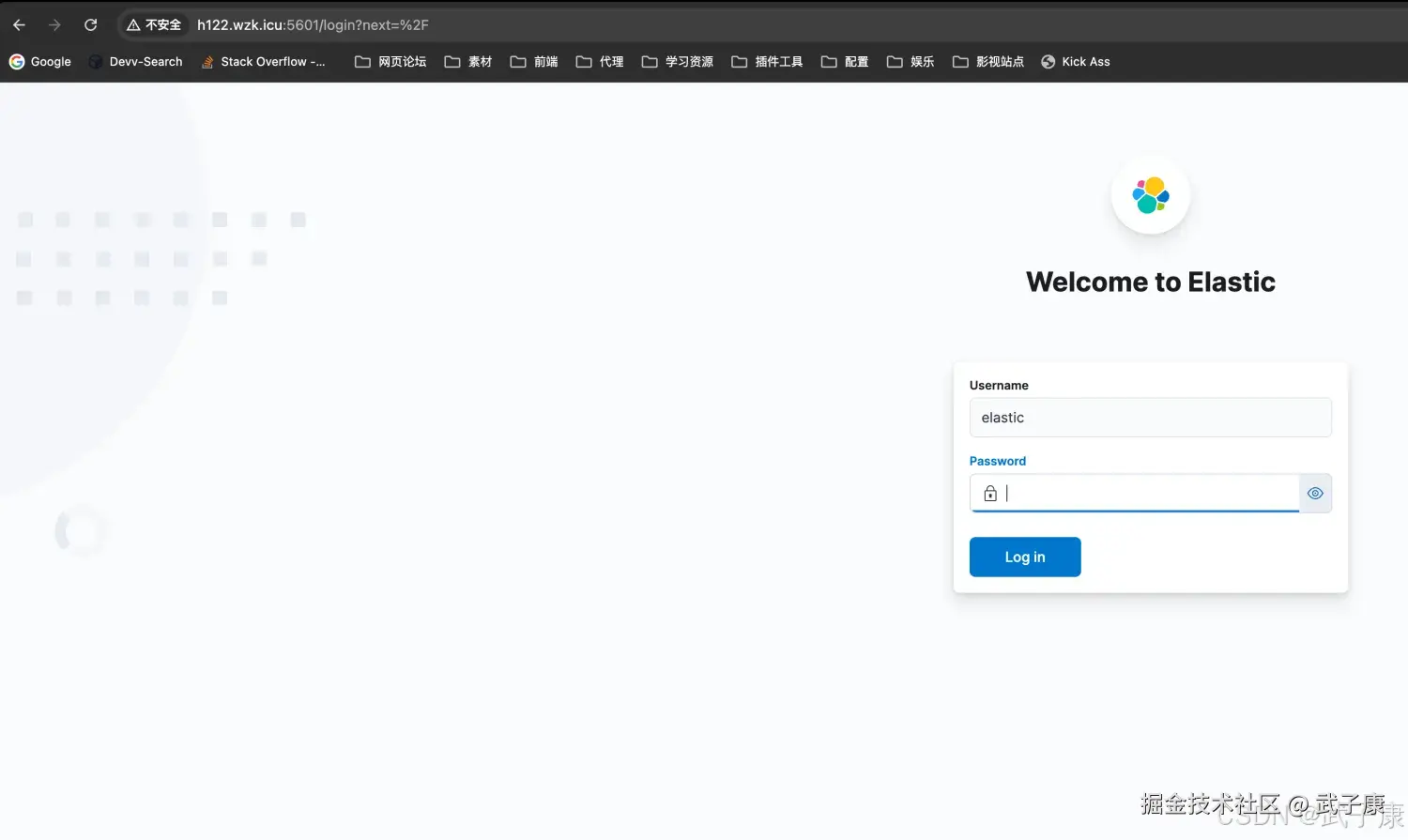This screenshot has height=840, width=1408.
Task: Expand the 娱乐 bookmark folder
Action: pyautogui.click(x=911, y=62)
